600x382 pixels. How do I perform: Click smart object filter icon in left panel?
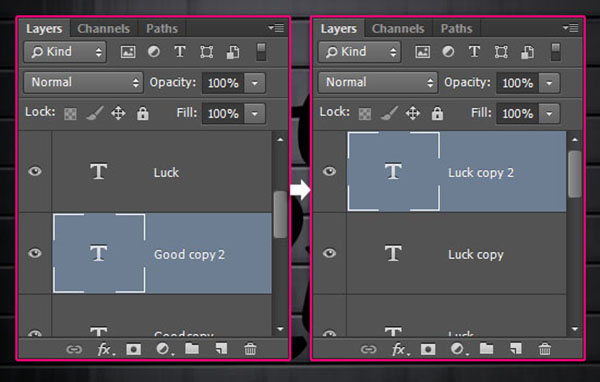[233, 52]
